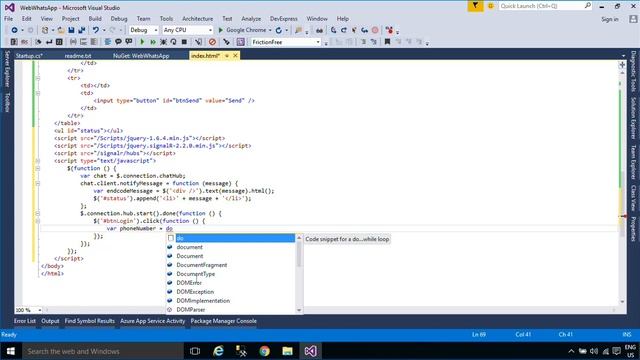Toggle the pin on the index.html tab
This screenshot has height=360, width=640.
point(227,56)
